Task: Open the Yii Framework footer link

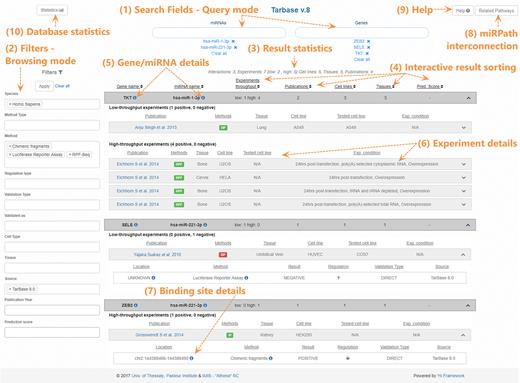Action: point(451,376)
